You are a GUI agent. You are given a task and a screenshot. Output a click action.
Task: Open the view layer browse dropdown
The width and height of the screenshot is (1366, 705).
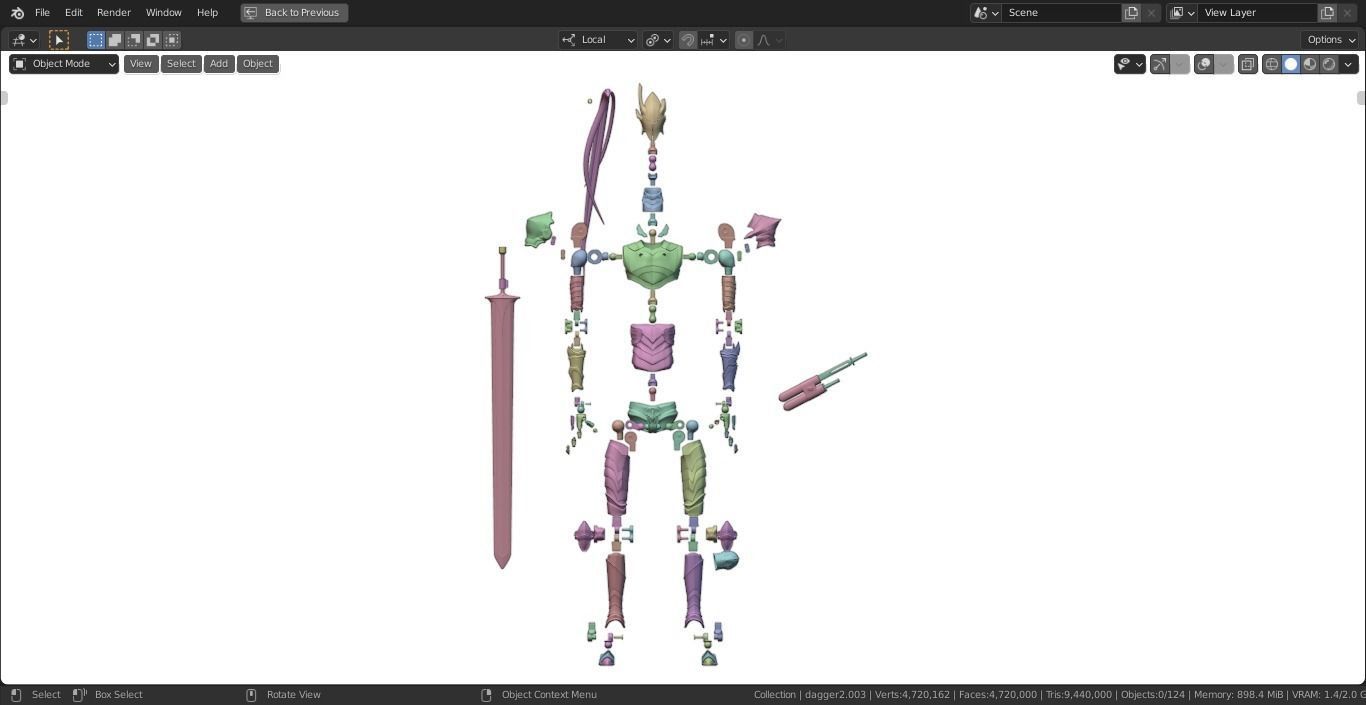tap(1182, 13)
